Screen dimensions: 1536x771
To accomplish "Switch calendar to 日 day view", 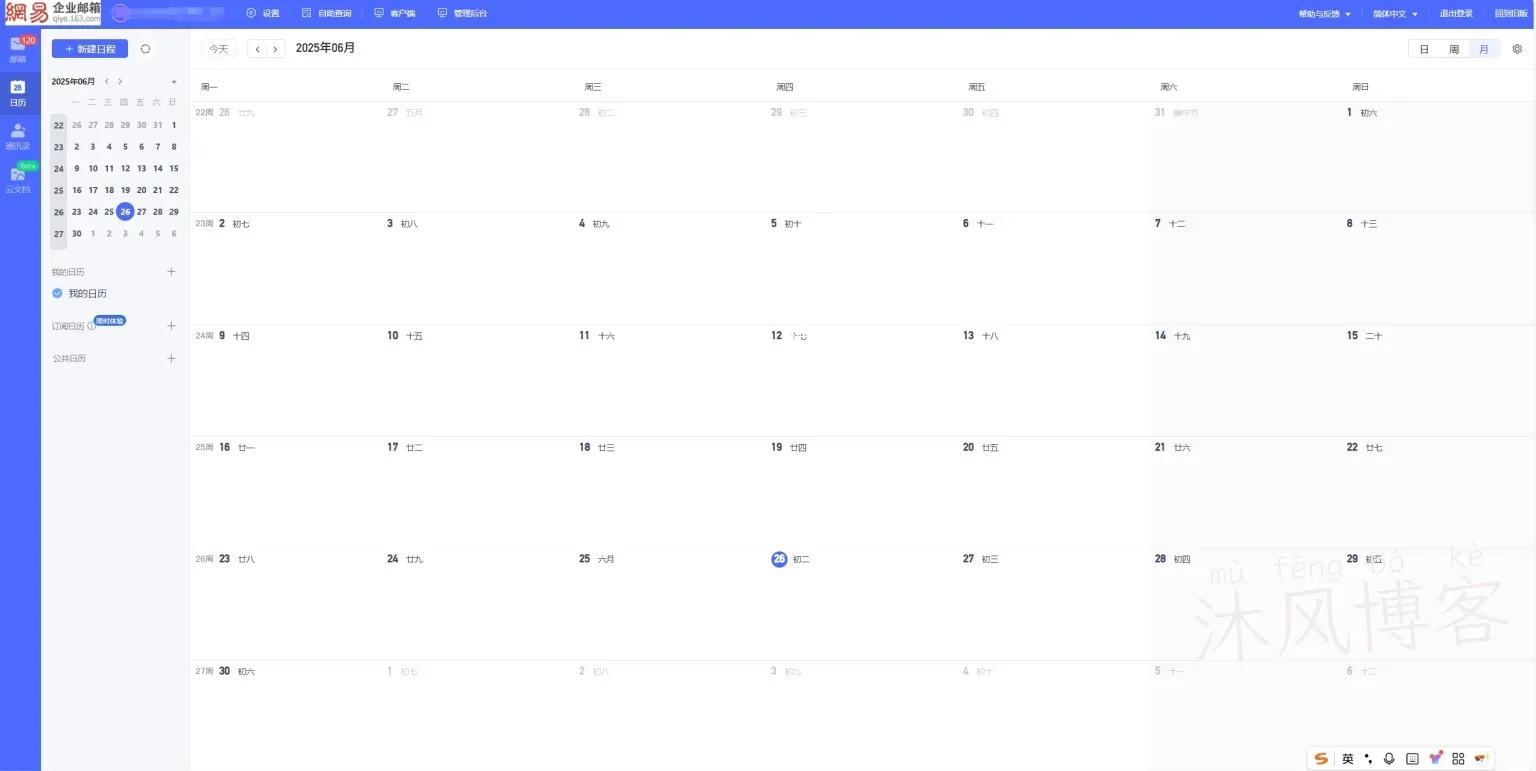I will click(1424, 49).
